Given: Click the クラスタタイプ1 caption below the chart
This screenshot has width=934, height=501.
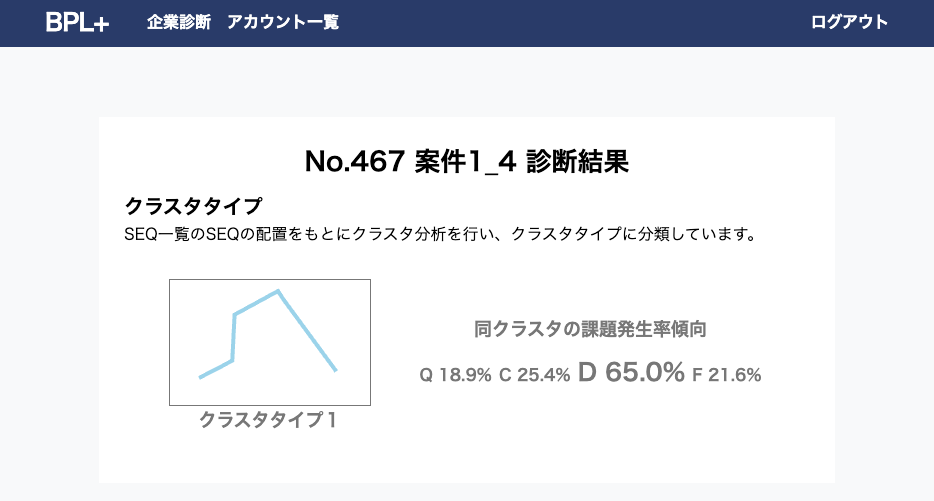Looking at the screenshot, I should point(268,421).
